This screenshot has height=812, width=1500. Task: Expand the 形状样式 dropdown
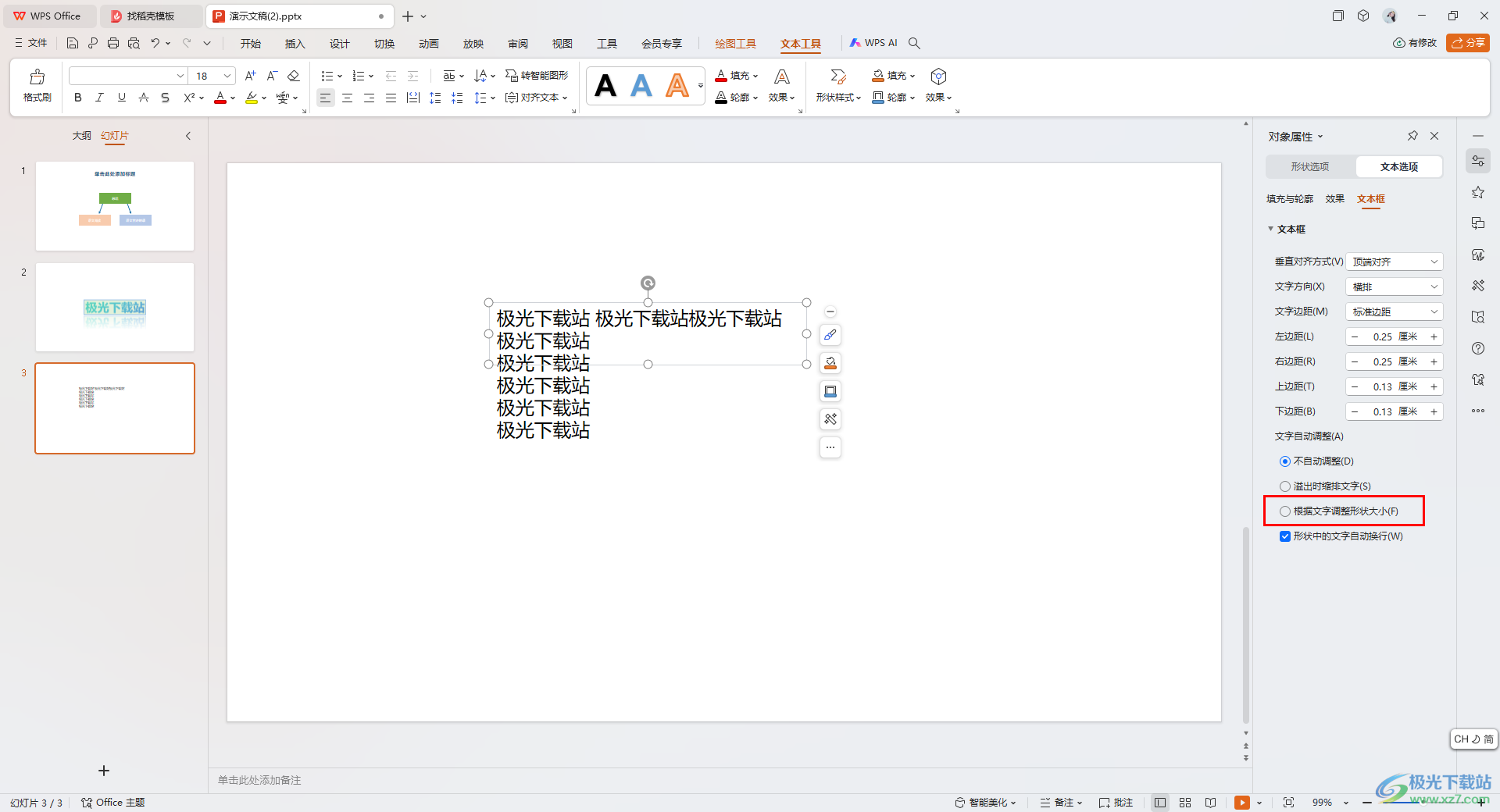(838, 98)
